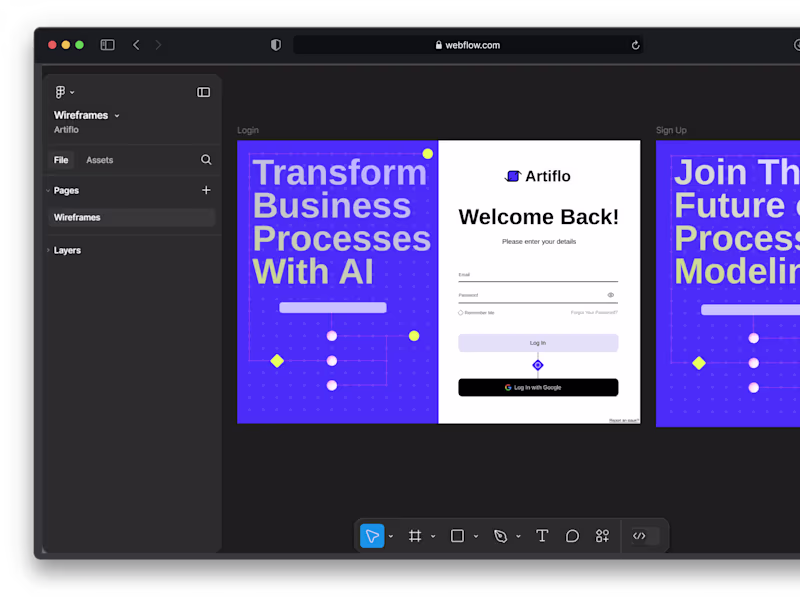Add a new page with the plus icon
Screen dimensions: 800x600
[206, 190]
